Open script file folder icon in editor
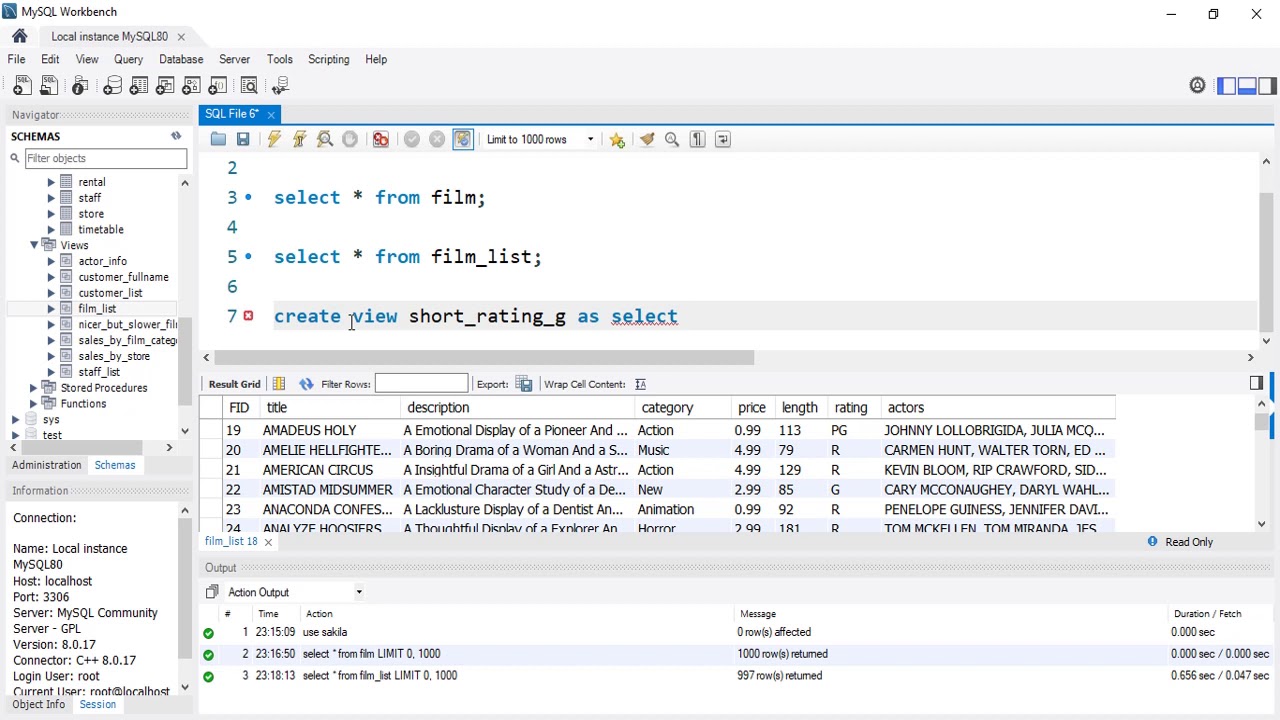 pos(218,139)
